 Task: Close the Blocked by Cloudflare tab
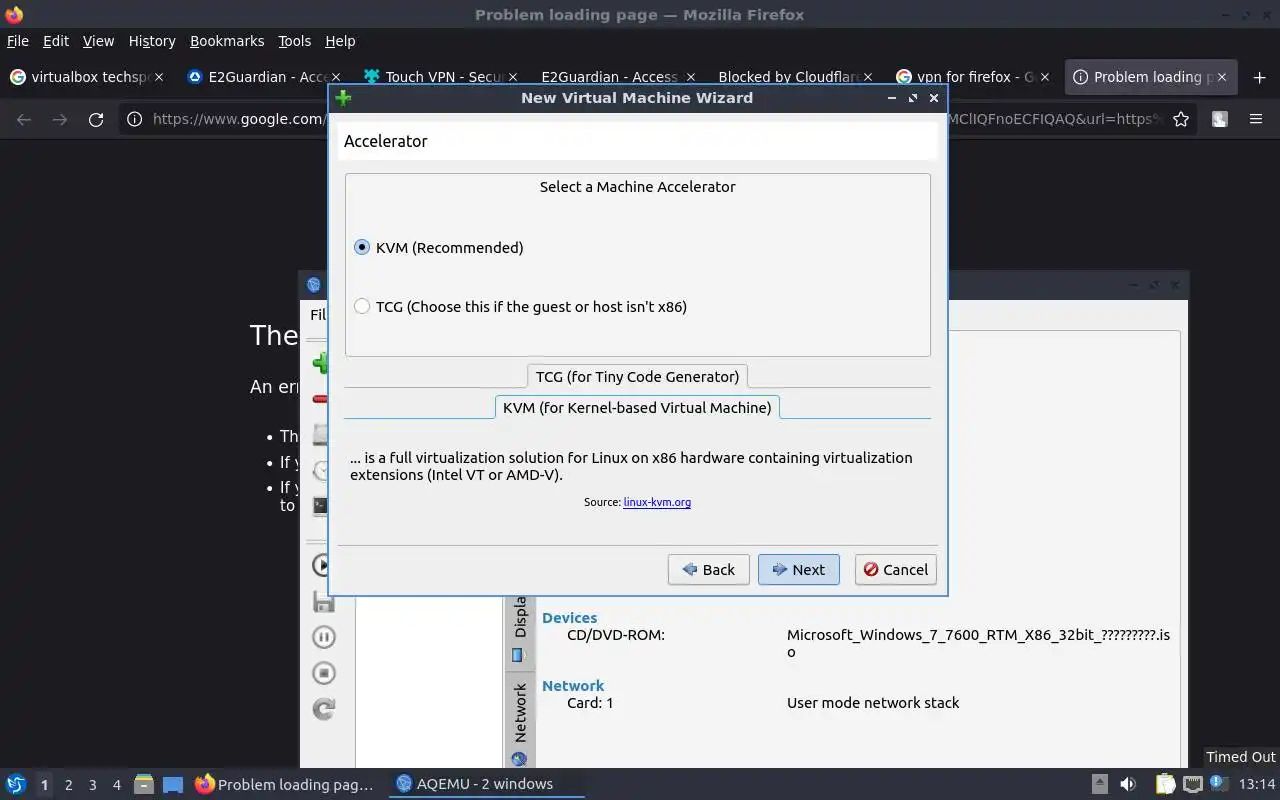[867, 77]
